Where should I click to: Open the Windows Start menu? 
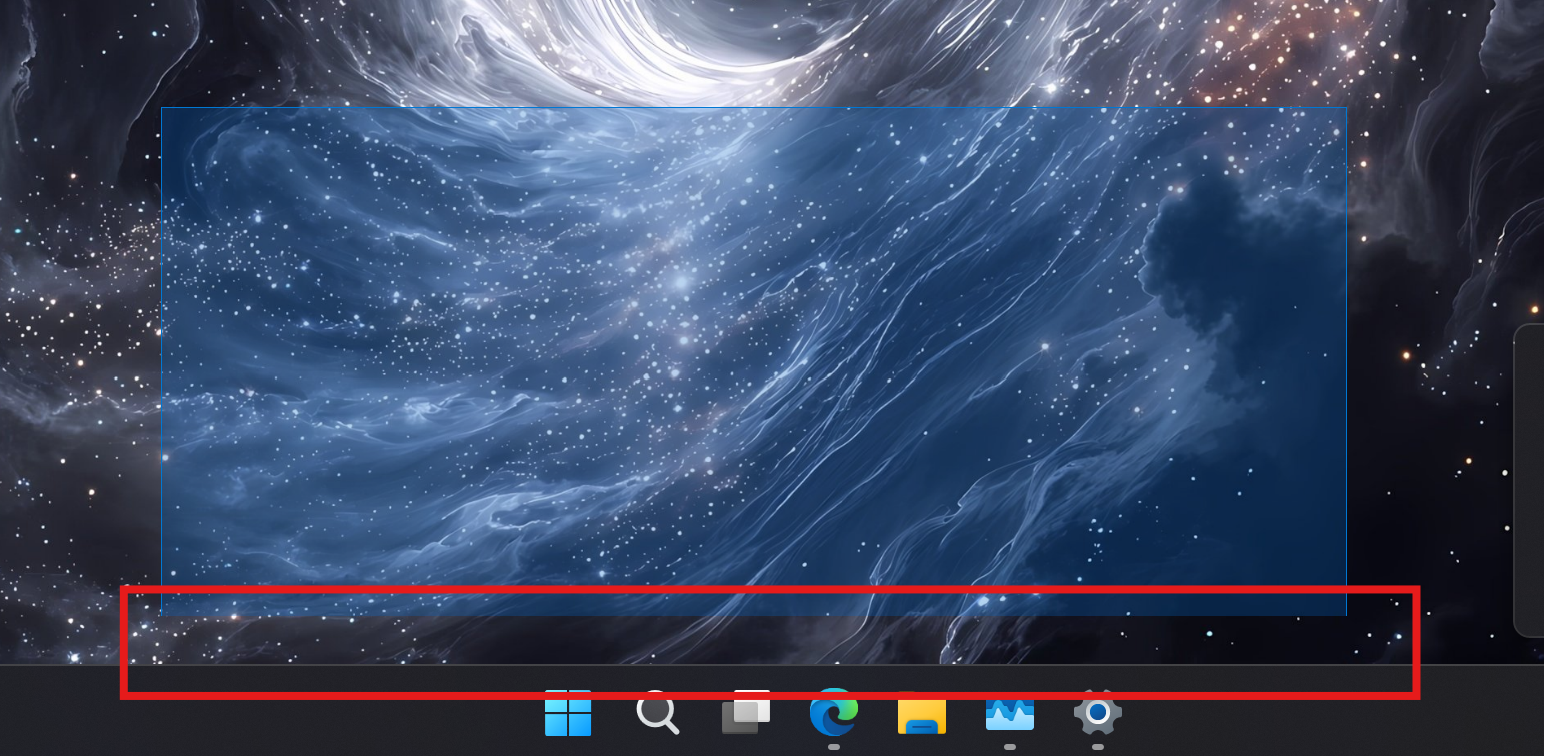tap(568, 712)
